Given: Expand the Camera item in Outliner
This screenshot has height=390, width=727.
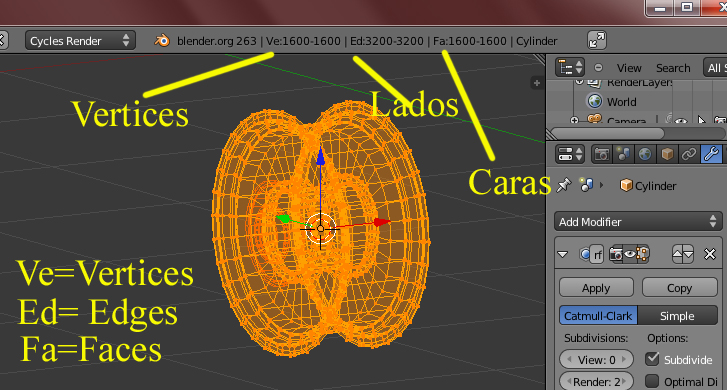Looking at the screenshot, I should click(x=574, y=120).
